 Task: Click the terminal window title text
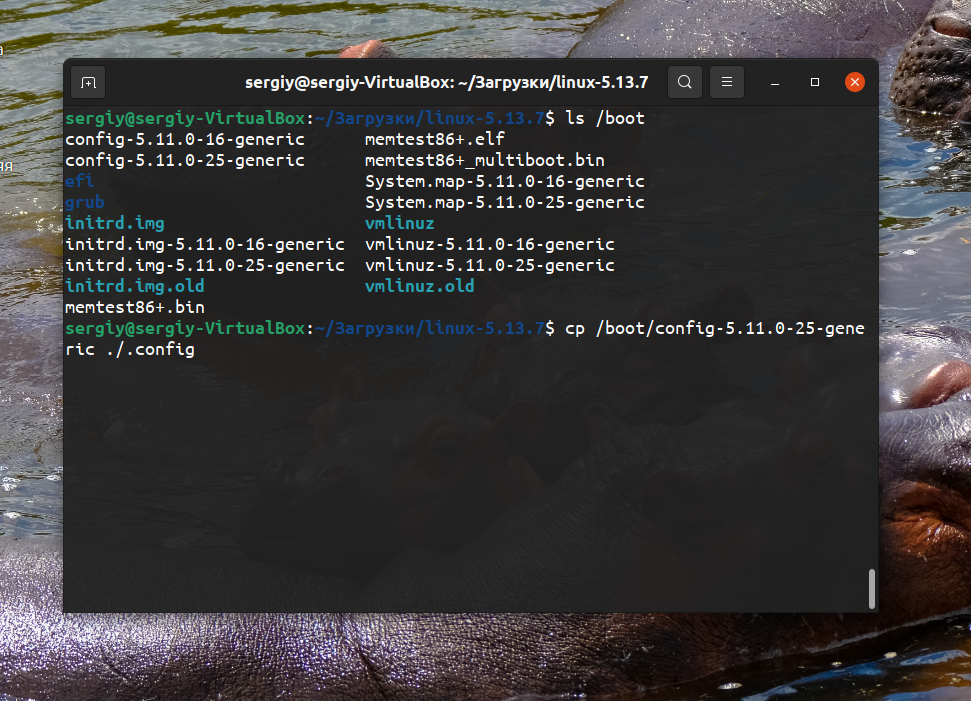point(446,82)
